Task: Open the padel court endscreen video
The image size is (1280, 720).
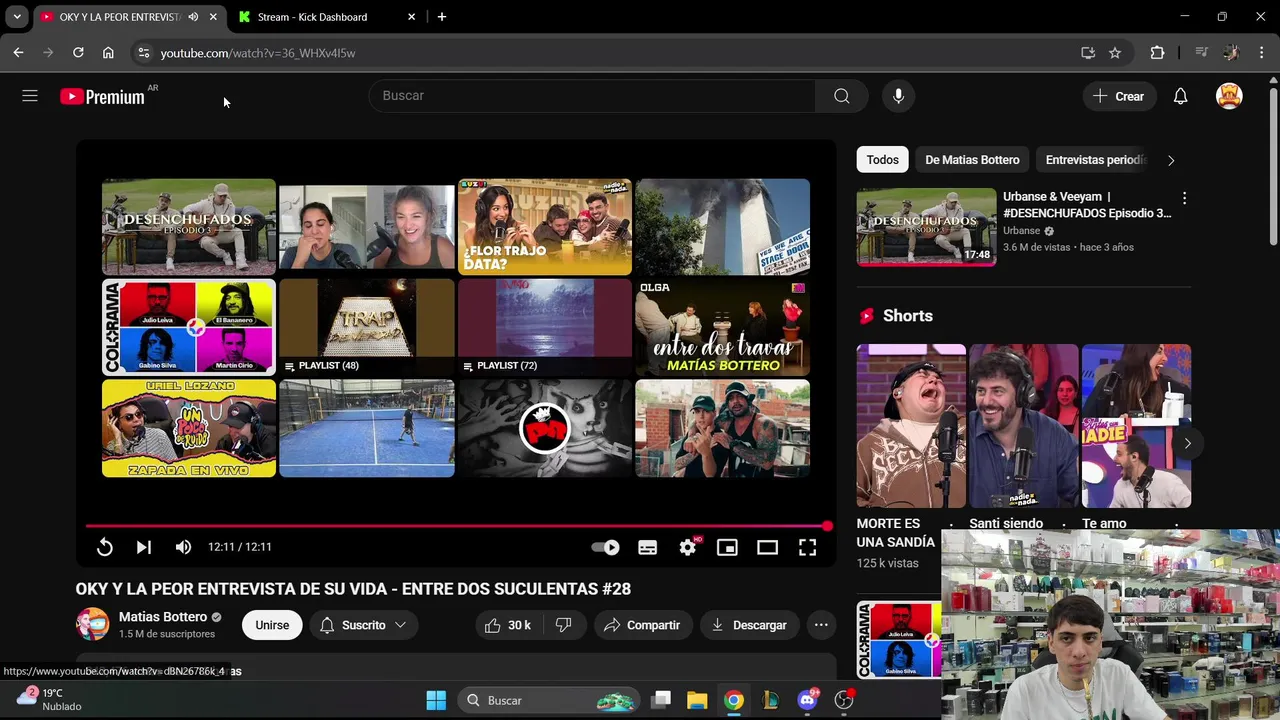Action: click(367, 428)
